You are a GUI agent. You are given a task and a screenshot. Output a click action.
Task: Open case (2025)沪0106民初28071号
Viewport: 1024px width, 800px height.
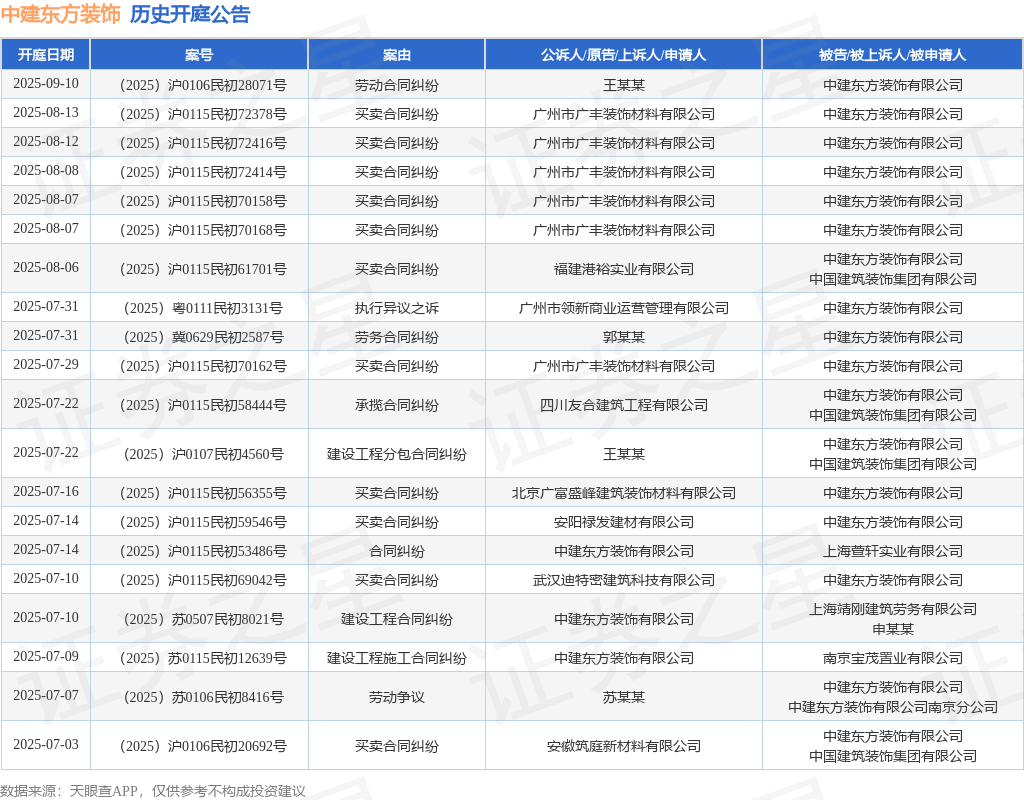(203, 85)
